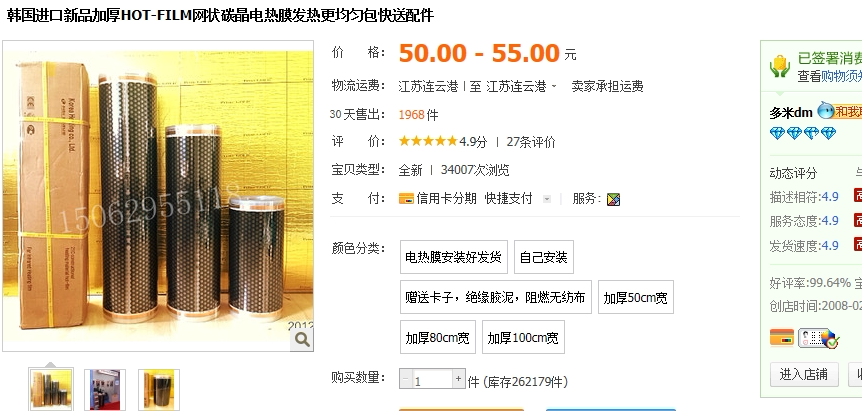Open the 江苏连云港 destination dropdown
This screenshot has height=411, width=862.
click(x=521, y=86)
